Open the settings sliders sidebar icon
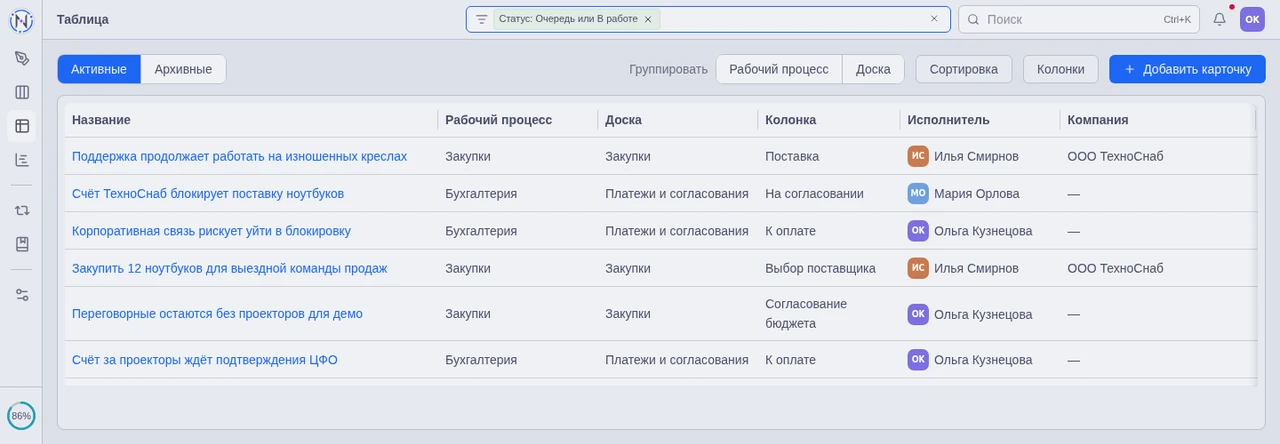Viewport: 1280px width, 444px height. tap(21, 295)
